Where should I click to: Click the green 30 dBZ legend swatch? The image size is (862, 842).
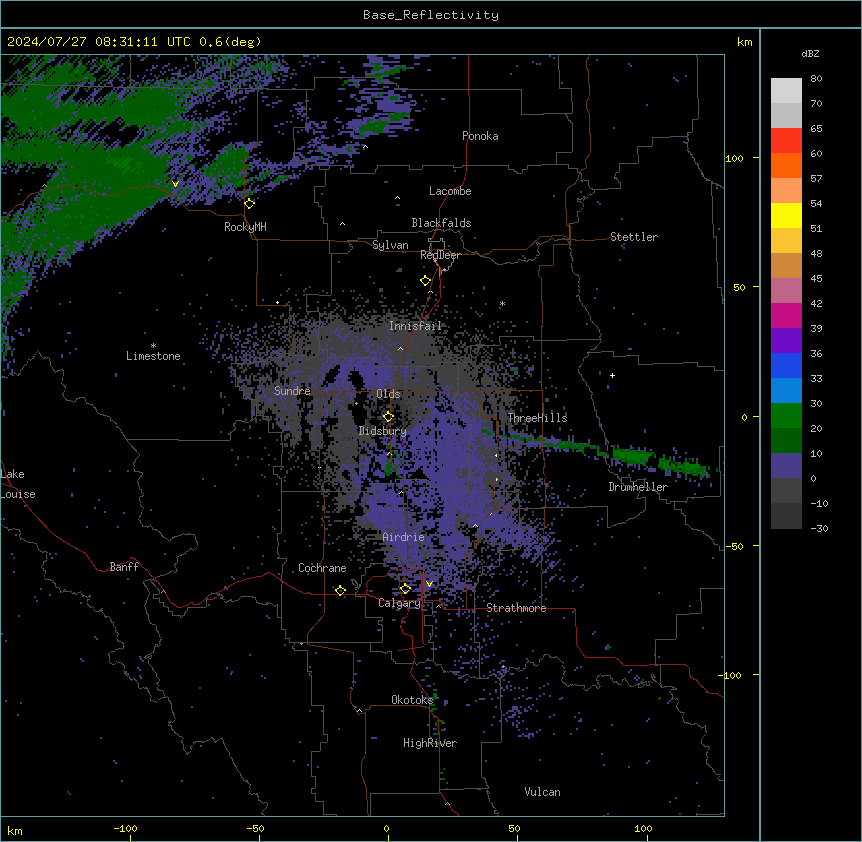[x=786, y=415]
